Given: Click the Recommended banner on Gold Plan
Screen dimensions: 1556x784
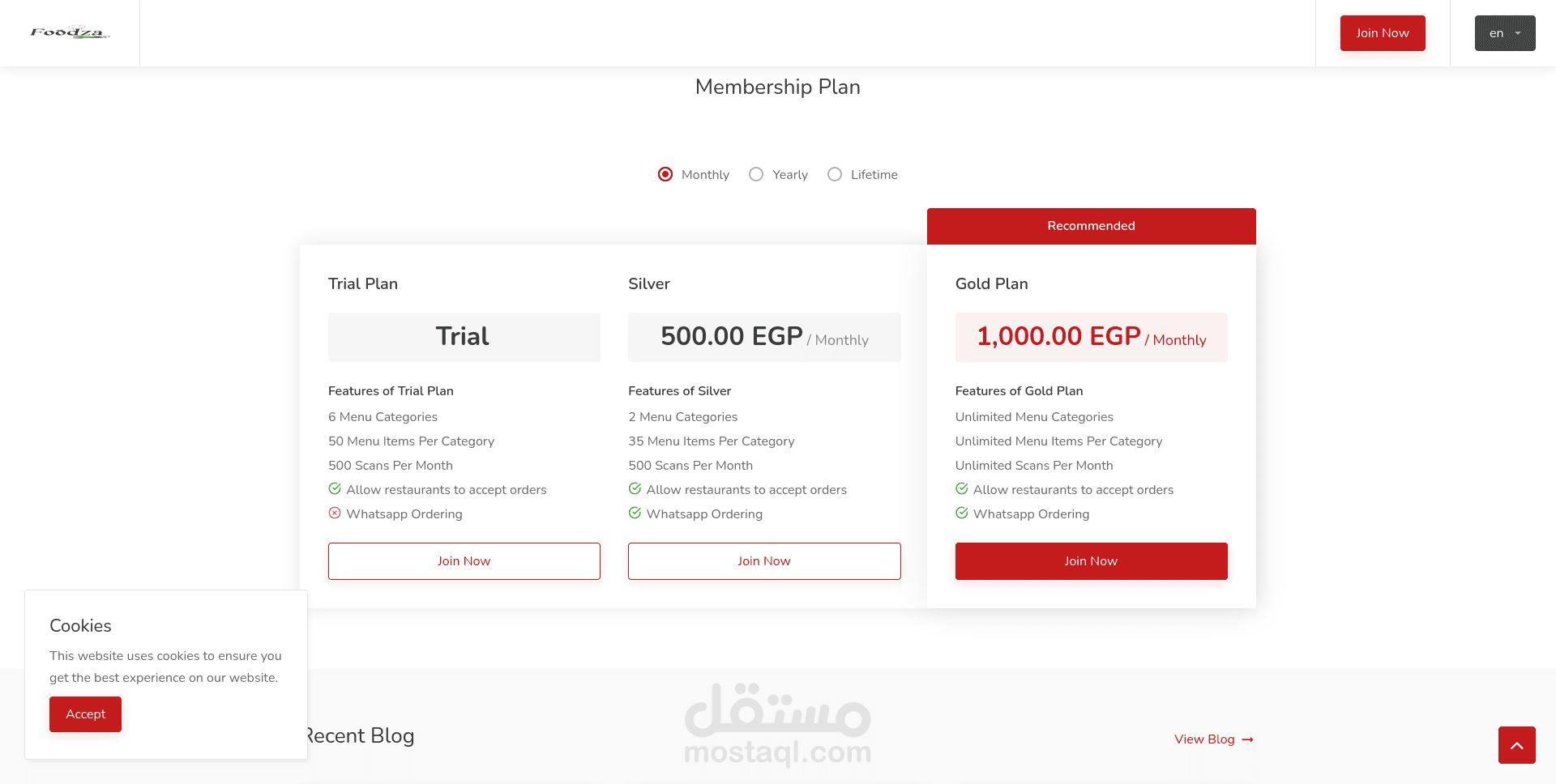Looking at the screenshot, I should click(x=1091, y=226).
